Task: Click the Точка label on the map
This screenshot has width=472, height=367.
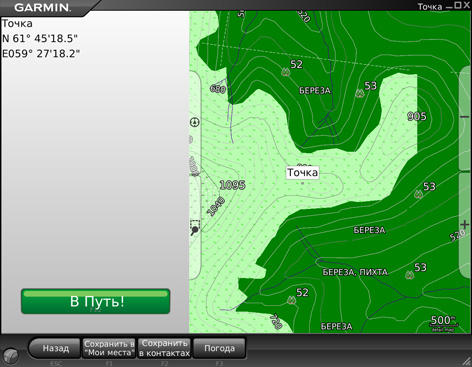Action: [302, 173]
